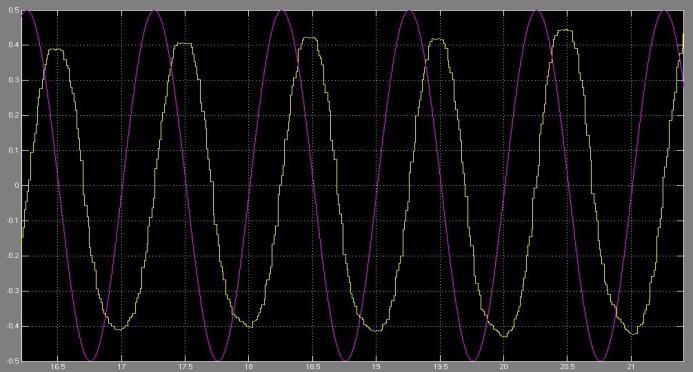
Task: Click the purple sine zero crossing at 16.5
Action: tap(58, 186)
